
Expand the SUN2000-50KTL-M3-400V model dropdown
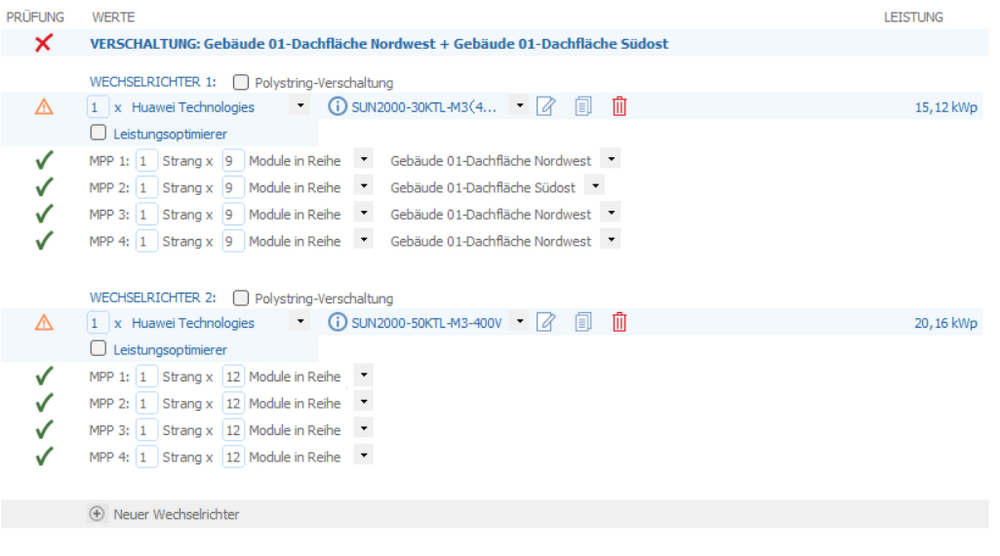[520, 322]
